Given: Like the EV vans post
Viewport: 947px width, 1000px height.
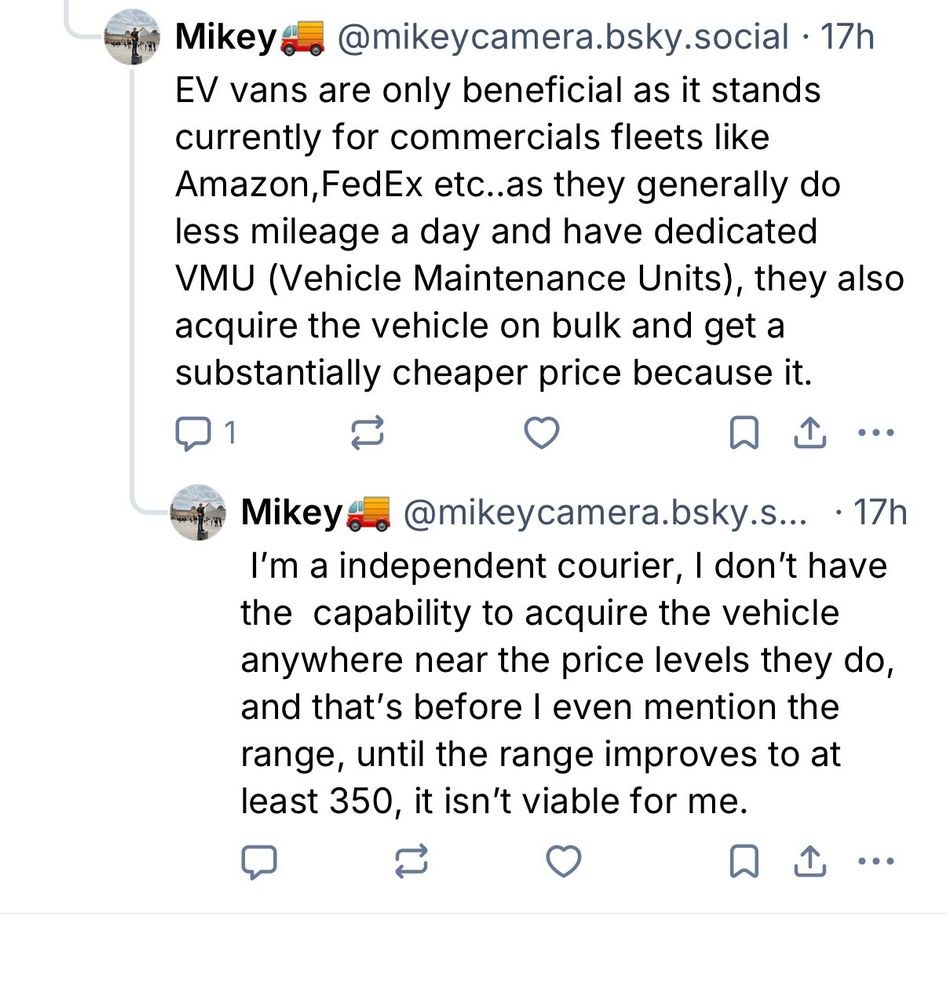Looking at the screenshot, I should point(541,433).
